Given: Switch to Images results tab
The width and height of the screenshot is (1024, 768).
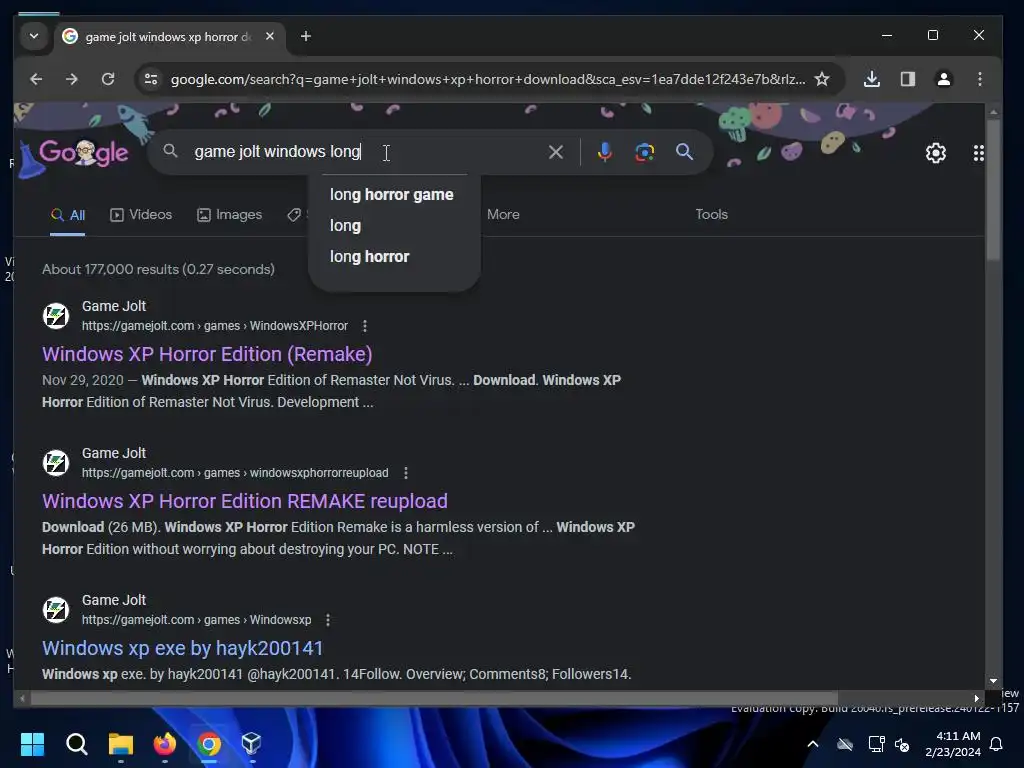Looking at the screenshot, I should pyautogui.click(x=229, y=215).
